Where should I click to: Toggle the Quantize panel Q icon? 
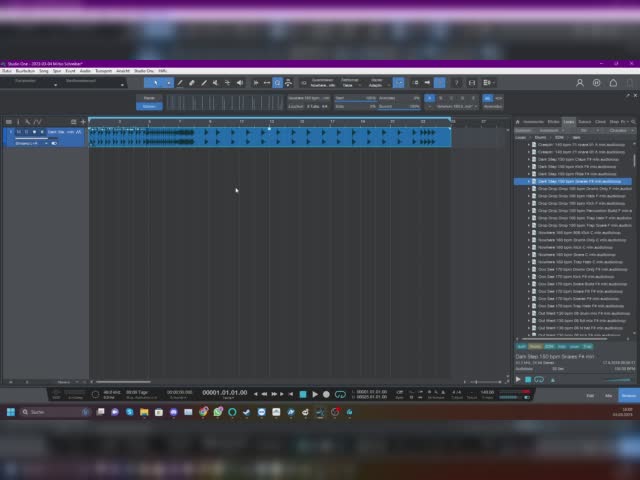coord(278,83)
